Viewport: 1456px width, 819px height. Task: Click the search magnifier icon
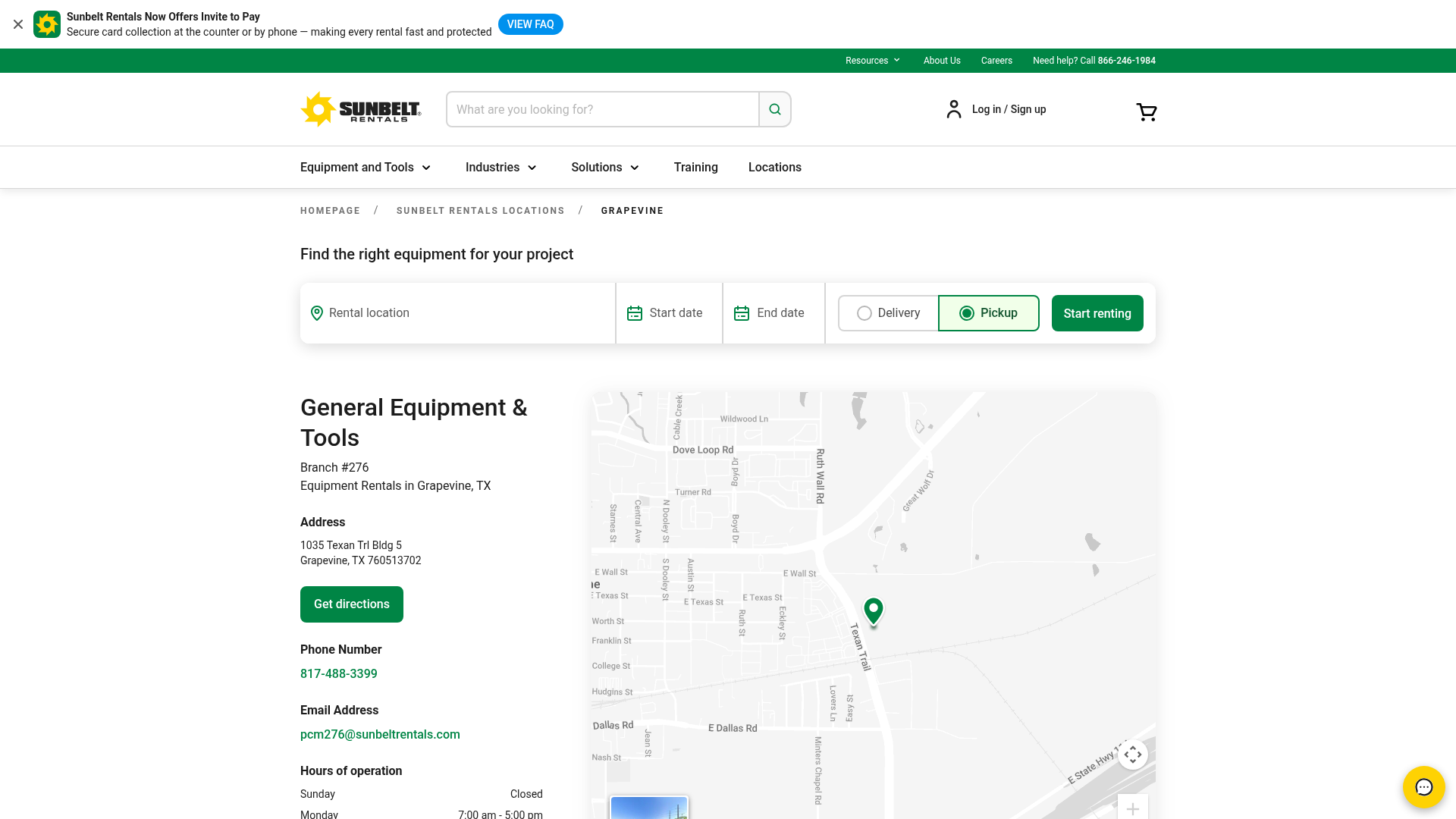pos(774,109)
